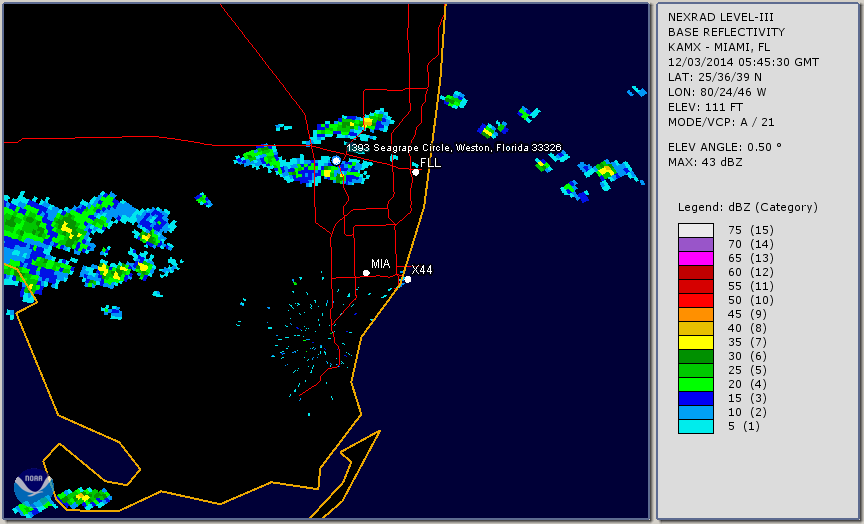Screen dimensions: 864x524
Task: Select the 15 dBZ blue legend swatch
Action: click(696, 398)
